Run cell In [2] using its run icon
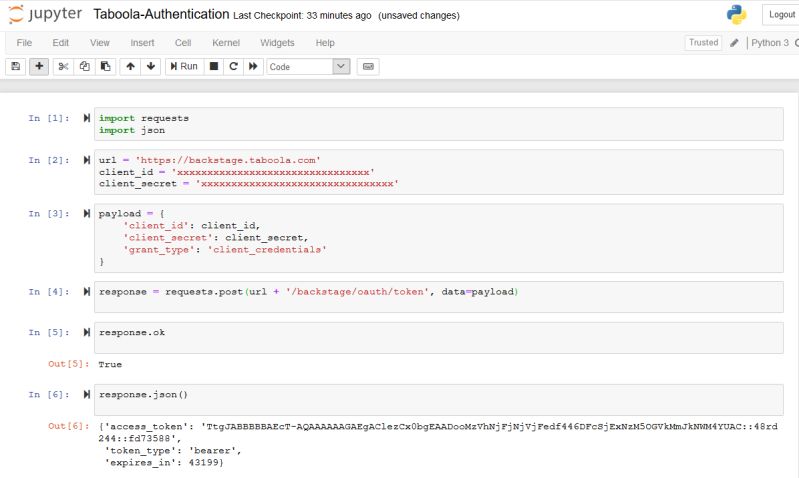This screenshot has width=799, height=478. [x=87, y=160]
